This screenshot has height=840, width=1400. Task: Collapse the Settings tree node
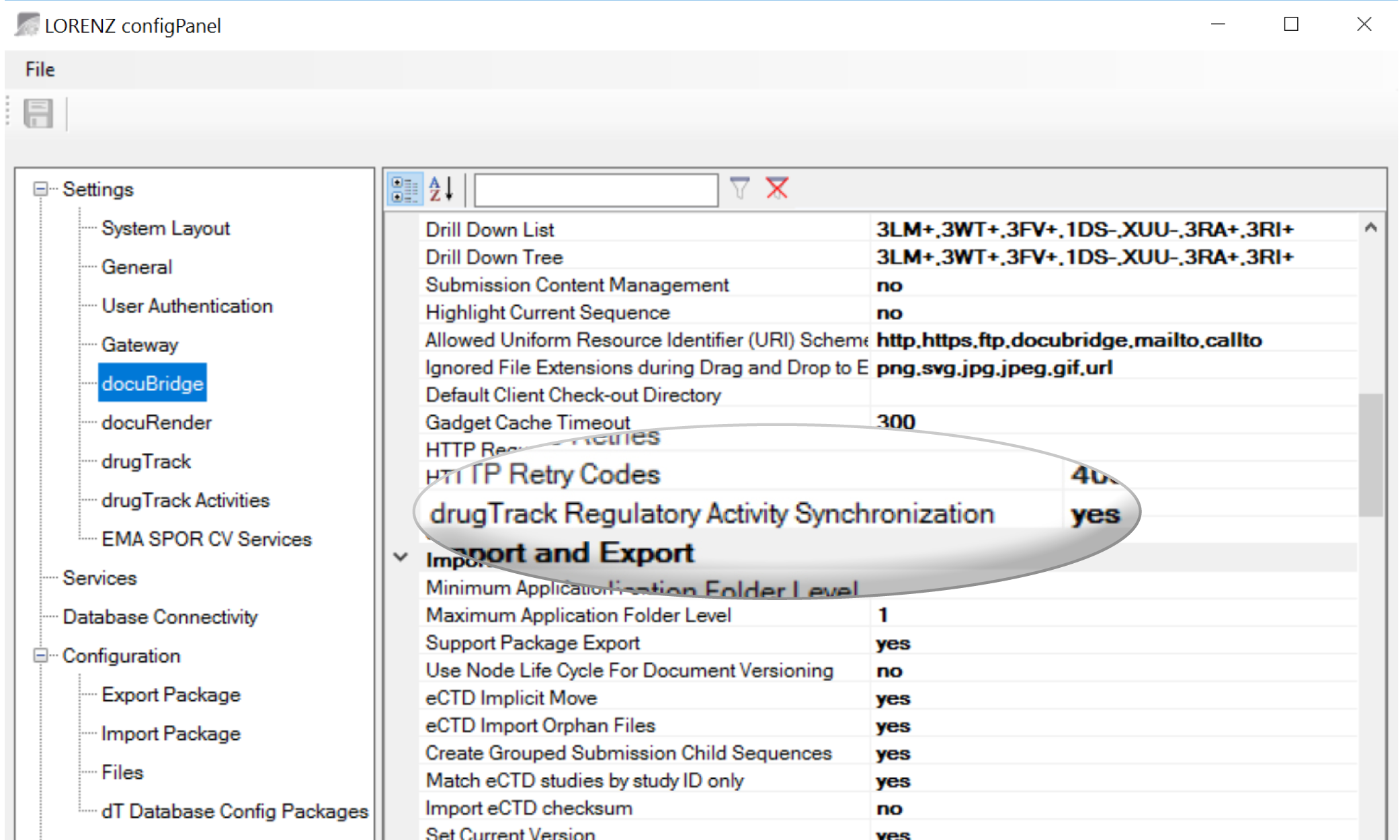(x=41, y=189)
